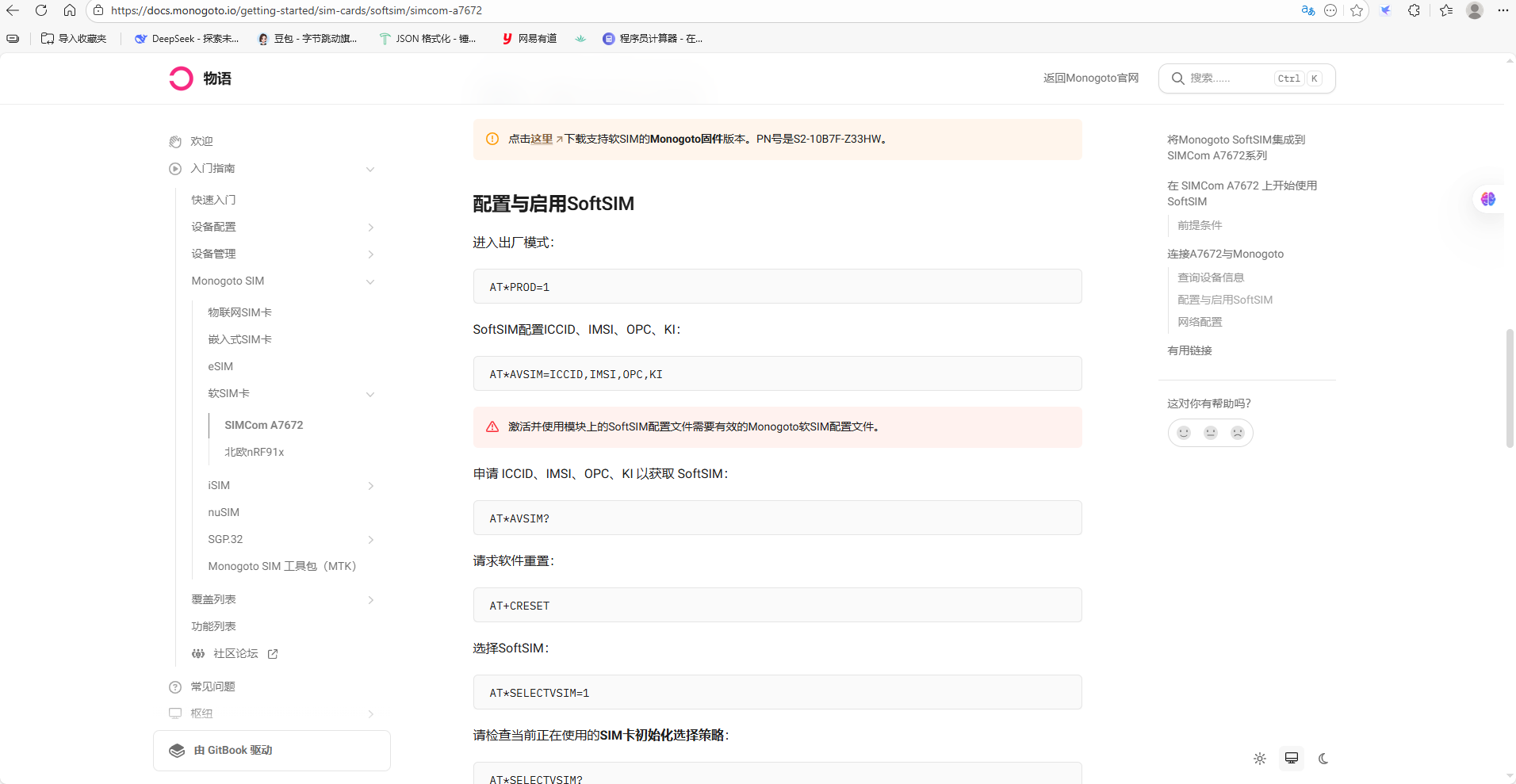
Task: Click the neutral face feedback icon
Action: (1211, 433)
